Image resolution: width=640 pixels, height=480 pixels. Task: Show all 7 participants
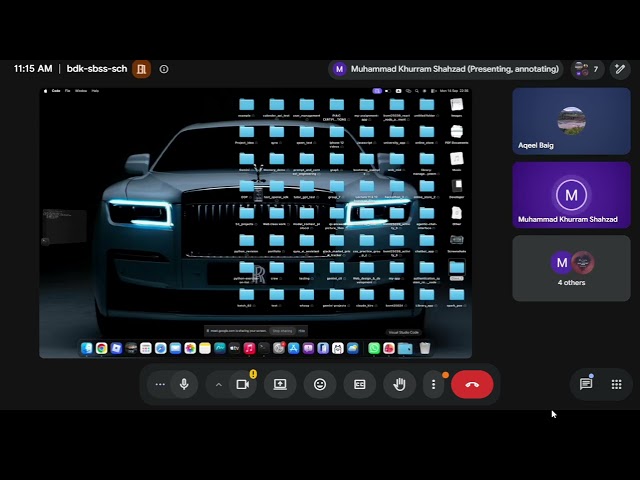coord(587,69)
